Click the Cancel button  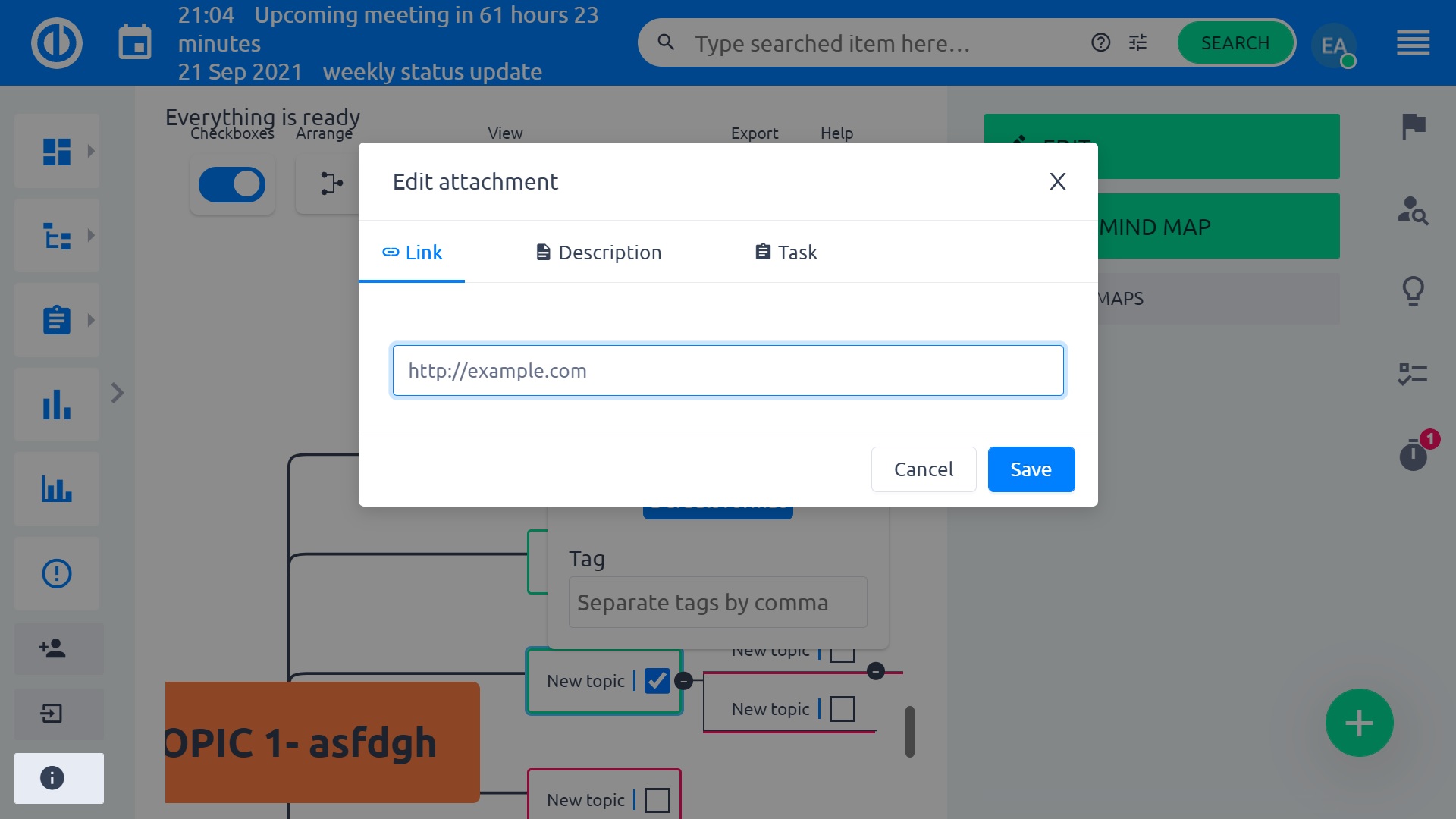(x=923, y=469)
